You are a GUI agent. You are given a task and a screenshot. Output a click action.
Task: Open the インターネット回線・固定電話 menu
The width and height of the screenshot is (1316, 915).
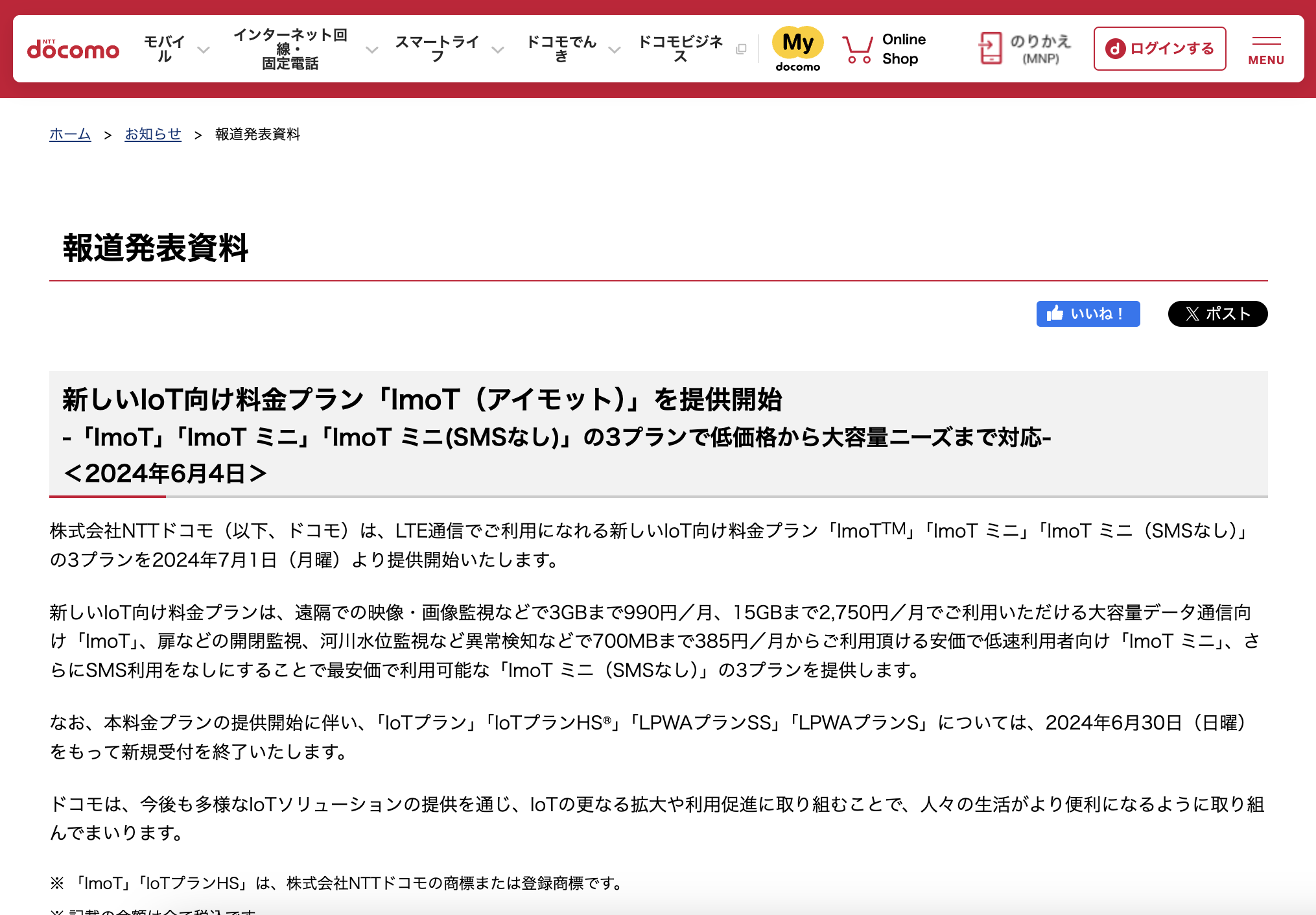pos(291,49)
